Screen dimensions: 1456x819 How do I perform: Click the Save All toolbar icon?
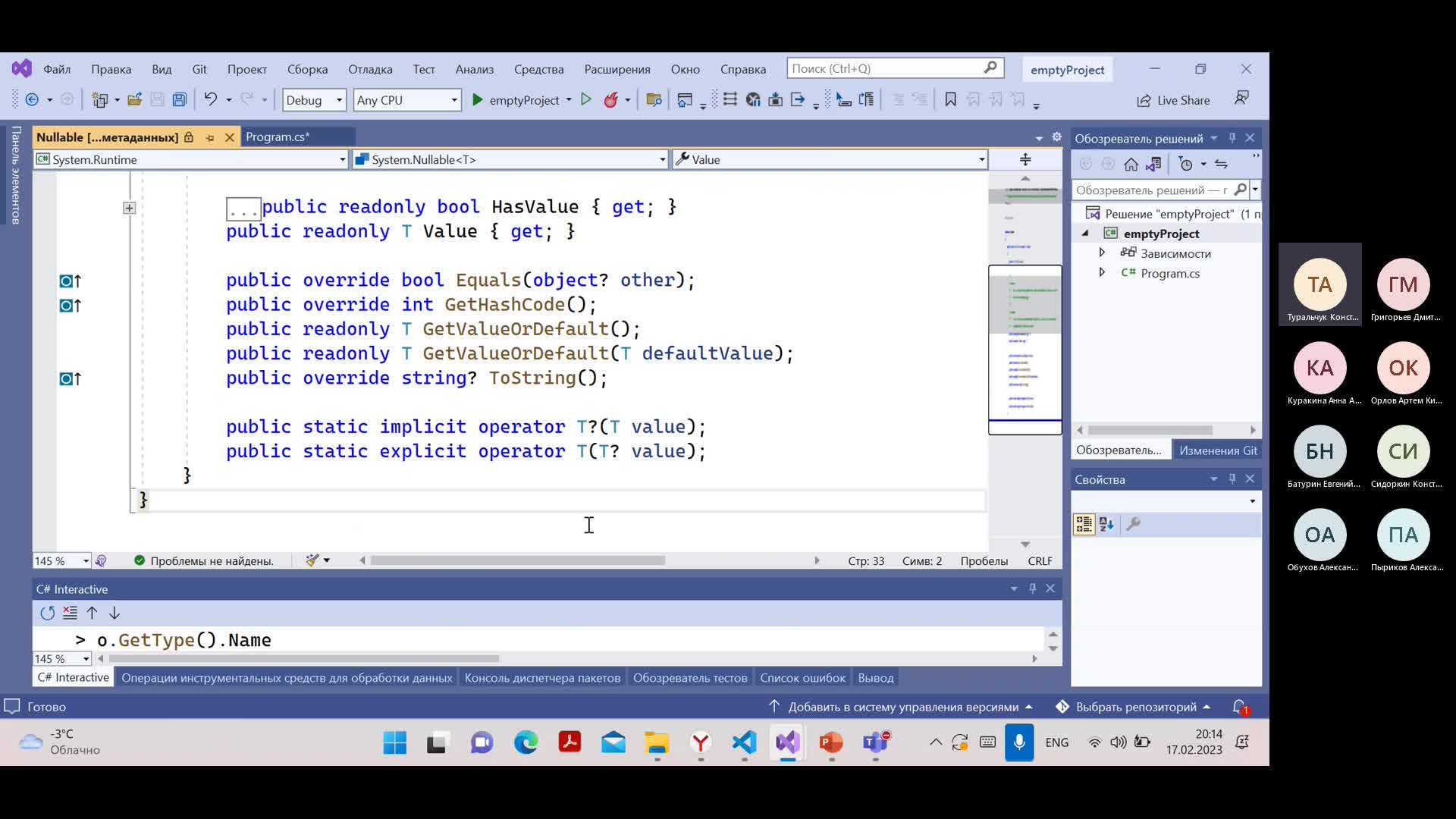tap(180, 100)
